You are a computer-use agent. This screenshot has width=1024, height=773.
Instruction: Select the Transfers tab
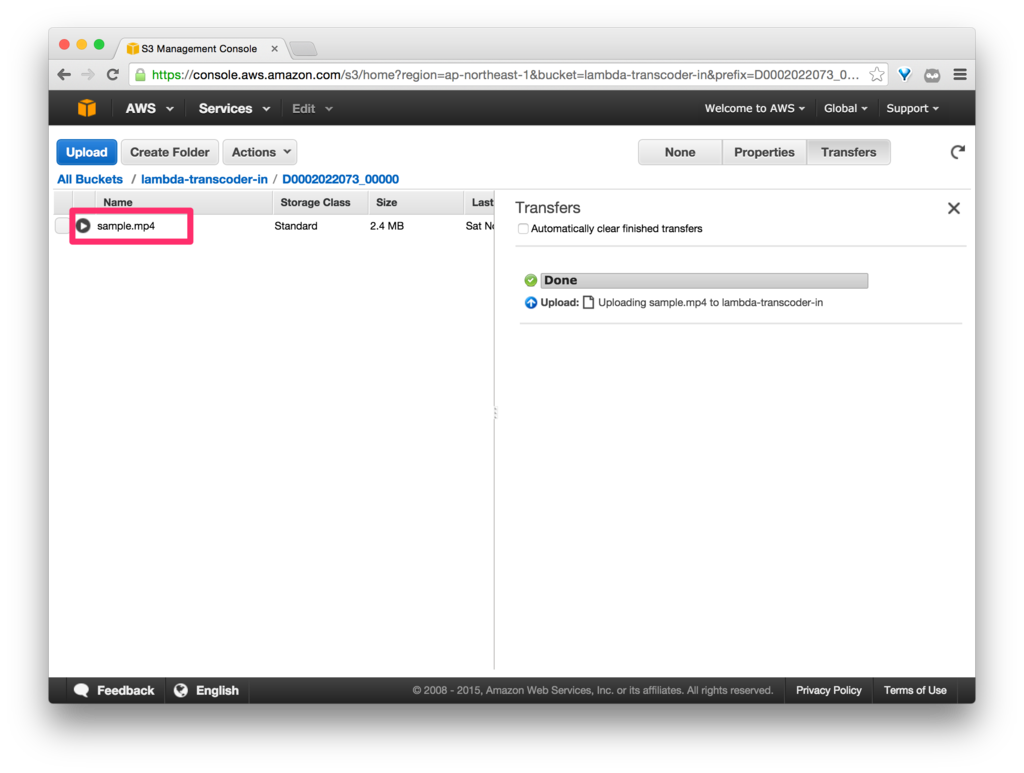(848, 152)
